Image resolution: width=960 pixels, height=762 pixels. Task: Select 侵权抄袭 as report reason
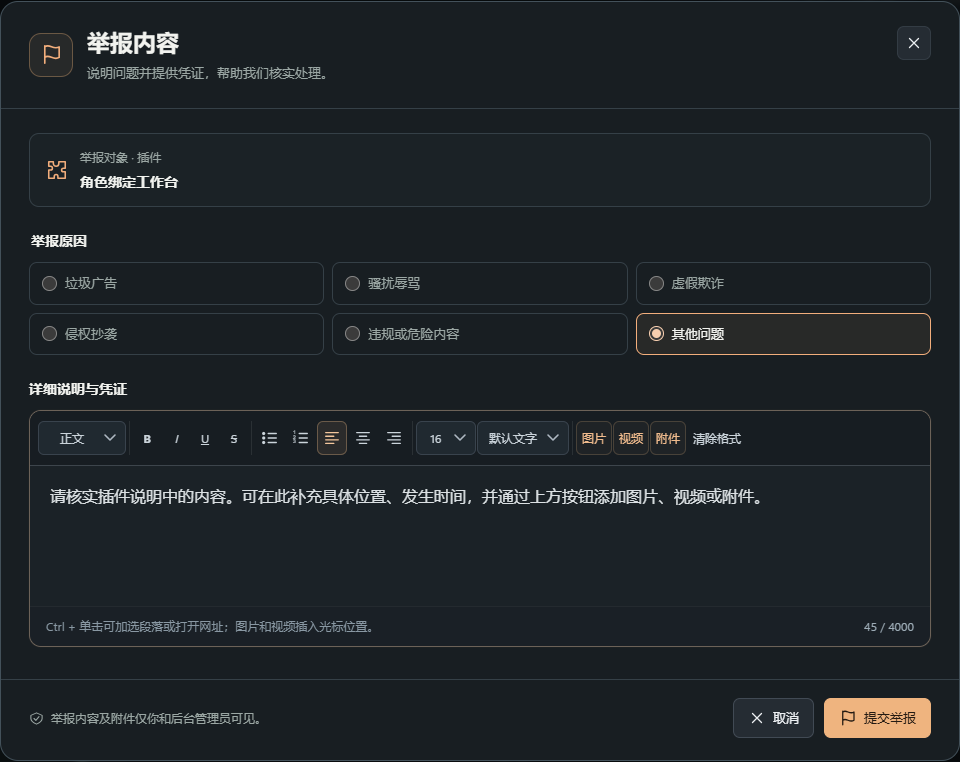tap(176, 334)
